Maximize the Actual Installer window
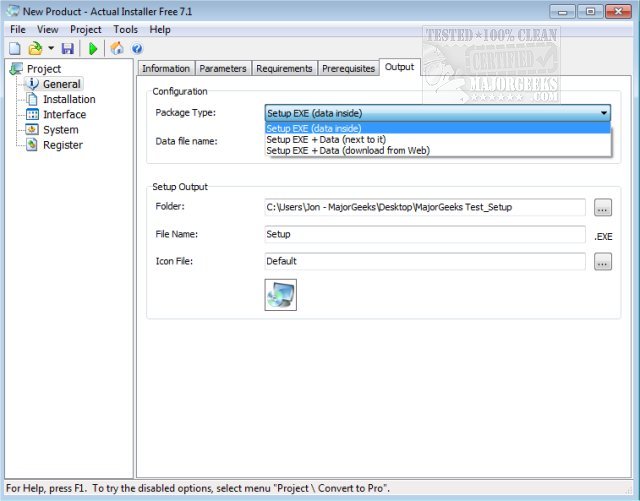This screenshot has height=501, width=640. pyautogui.click(x=590, y=11)
